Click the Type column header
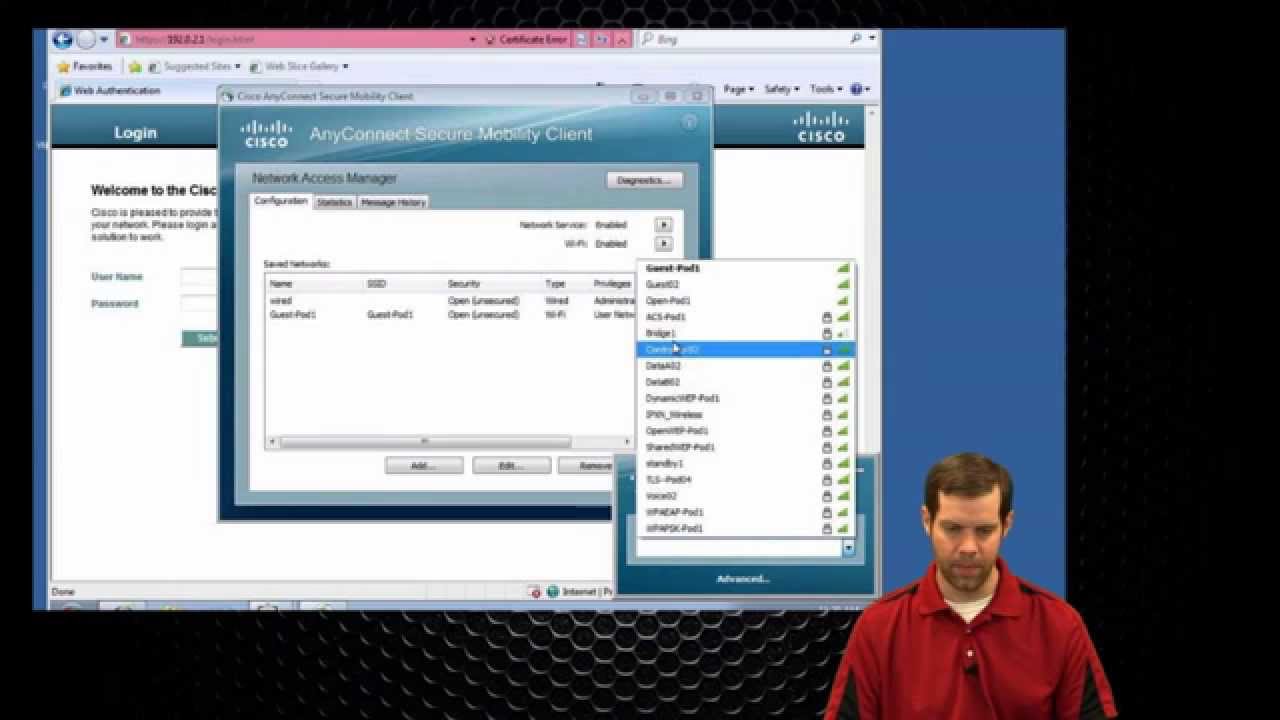This screenshot has height=720, width=1280. click(x=565, y=284)
